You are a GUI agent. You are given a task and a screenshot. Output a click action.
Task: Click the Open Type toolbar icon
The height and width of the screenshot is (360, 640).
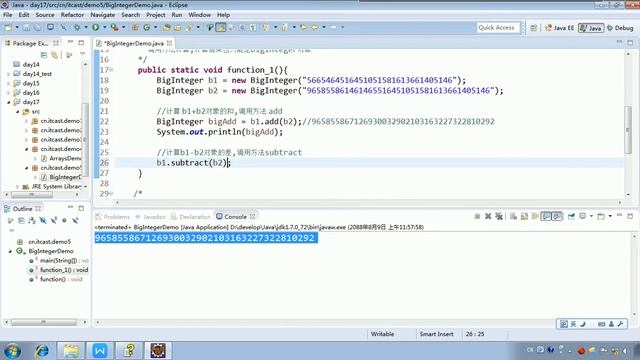pyautogui.click(x=166, y=27)
